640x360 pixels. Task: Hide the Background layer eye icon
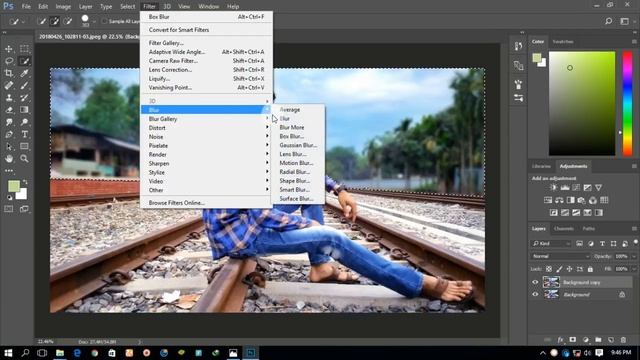click(x=535, y=294)
